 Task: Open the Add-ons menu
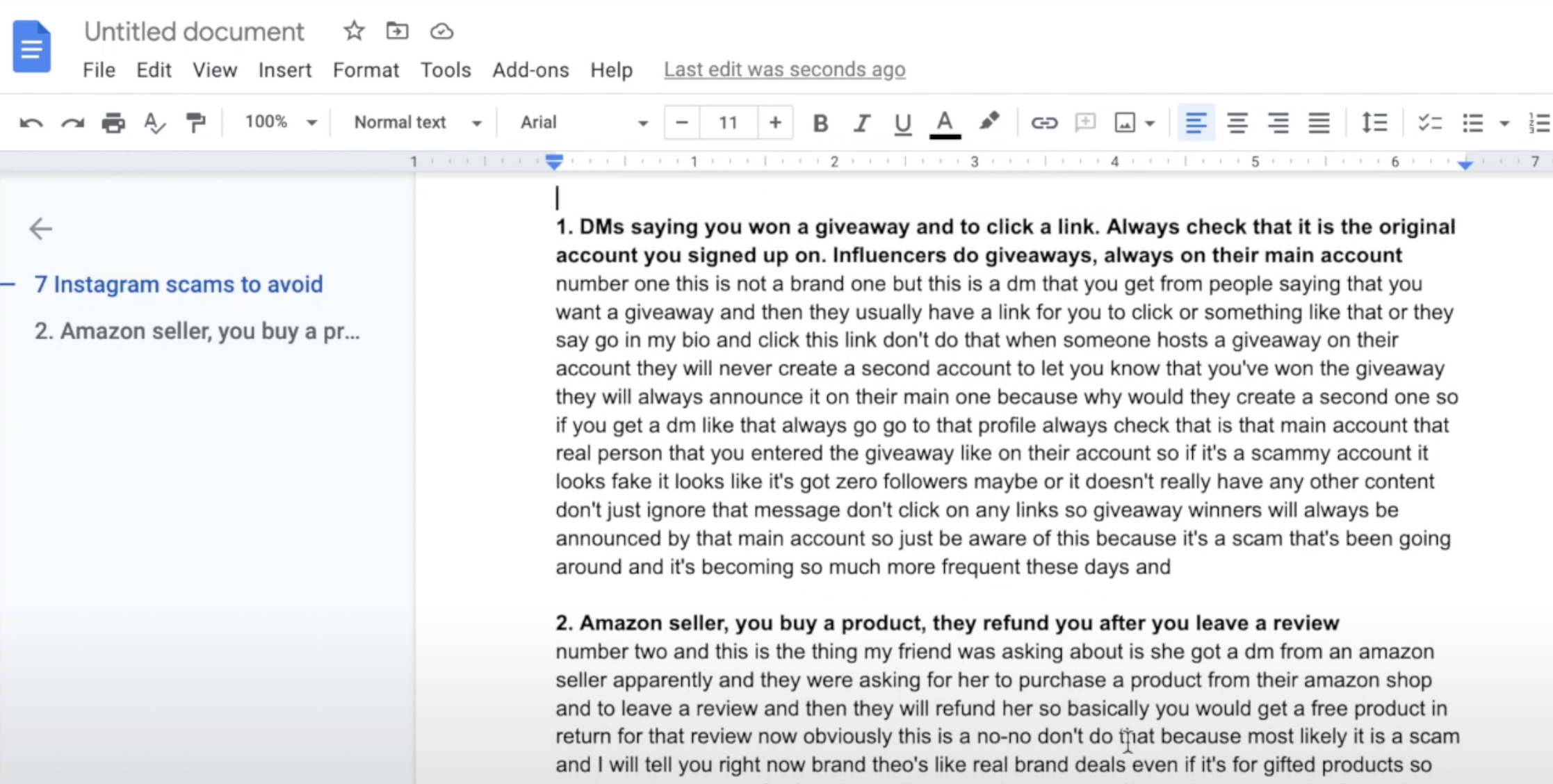coord(530,70)
